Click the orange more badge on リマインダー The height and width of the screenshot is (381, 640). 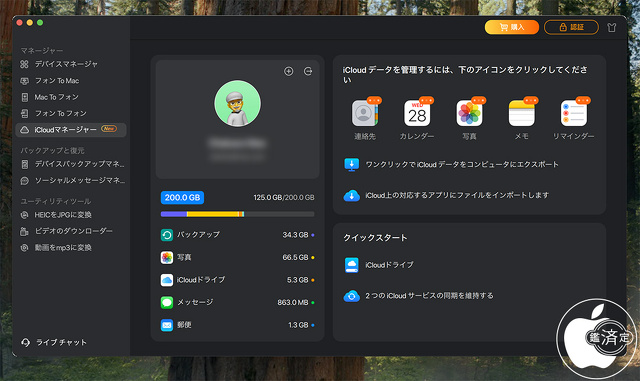pos(583,100)
